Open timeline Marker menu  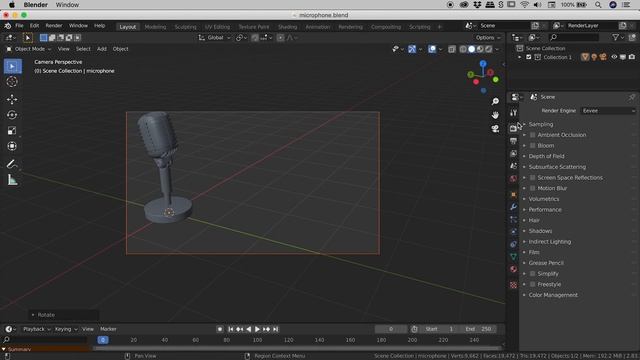tap(108, 329)
